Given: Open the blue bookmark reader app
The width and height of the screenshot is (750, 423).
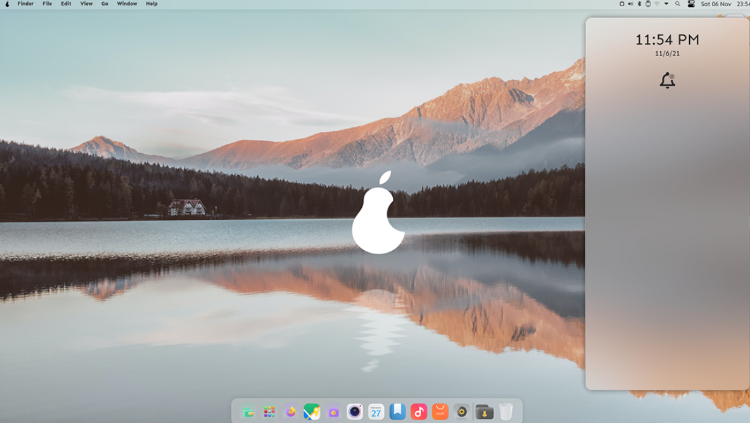Looking at the screenshot, I should 397,412.
